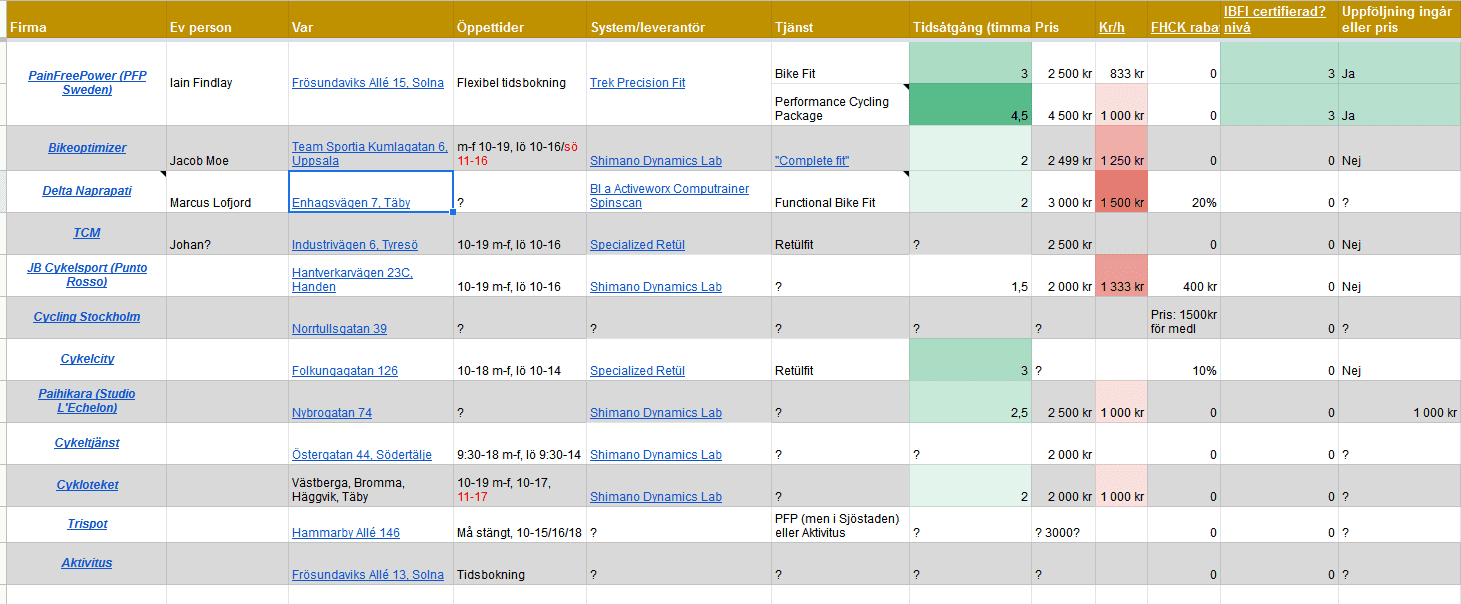
Task: Open the Cycling Stockholm link
Action: pos(87,317)
